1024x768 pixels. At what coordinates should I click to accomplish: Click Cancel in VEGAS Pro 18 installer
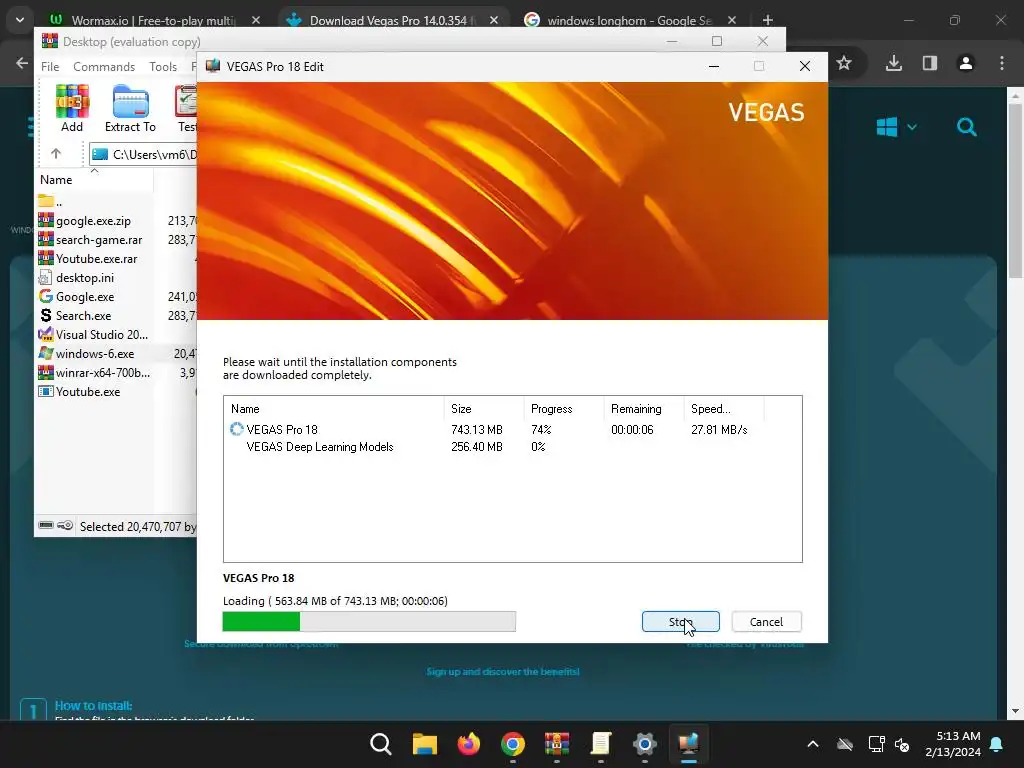(766, 622)
